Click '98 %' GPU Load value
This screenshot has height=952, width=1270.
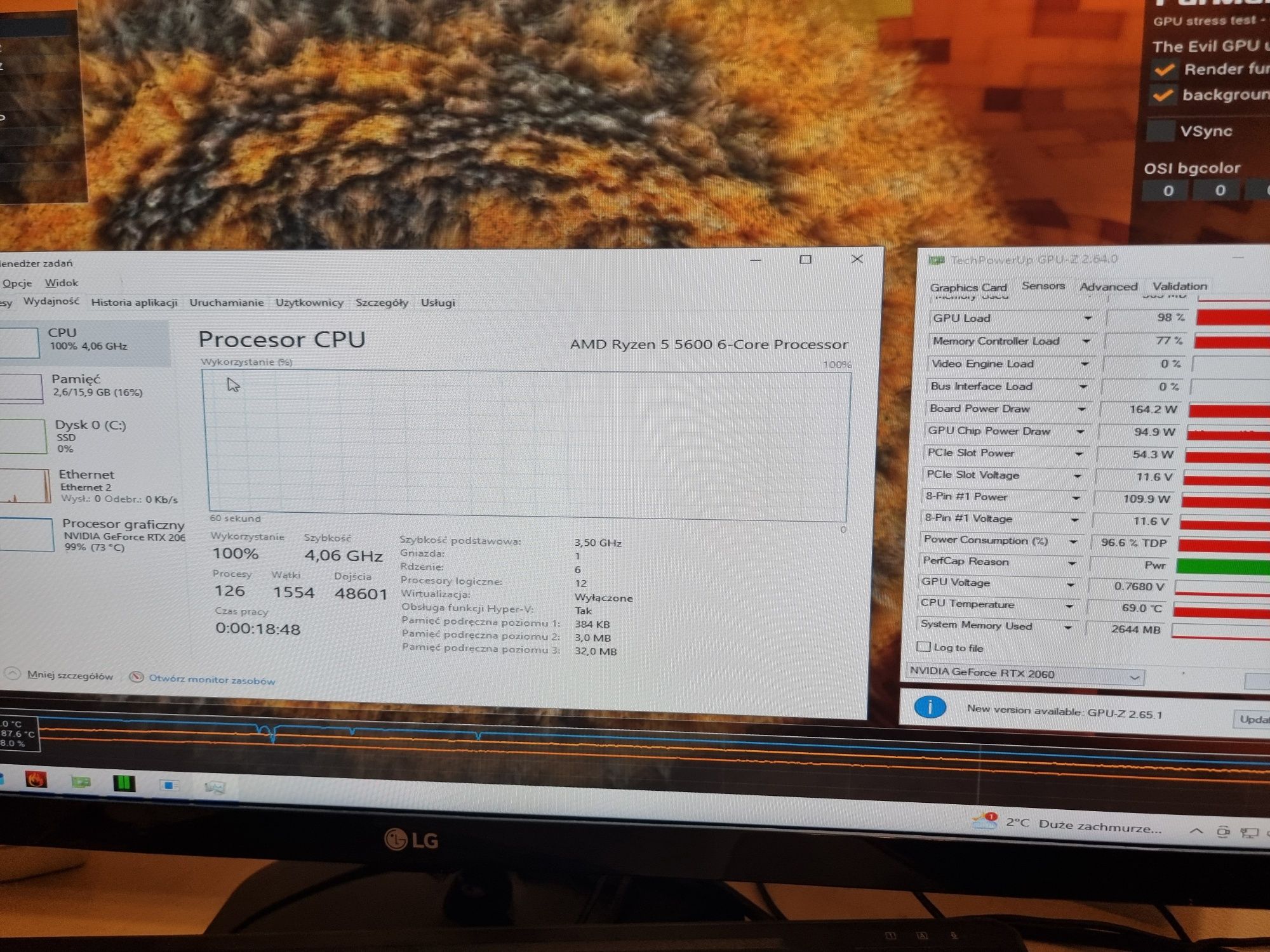pyautogui.click(x=1170, y=317)
